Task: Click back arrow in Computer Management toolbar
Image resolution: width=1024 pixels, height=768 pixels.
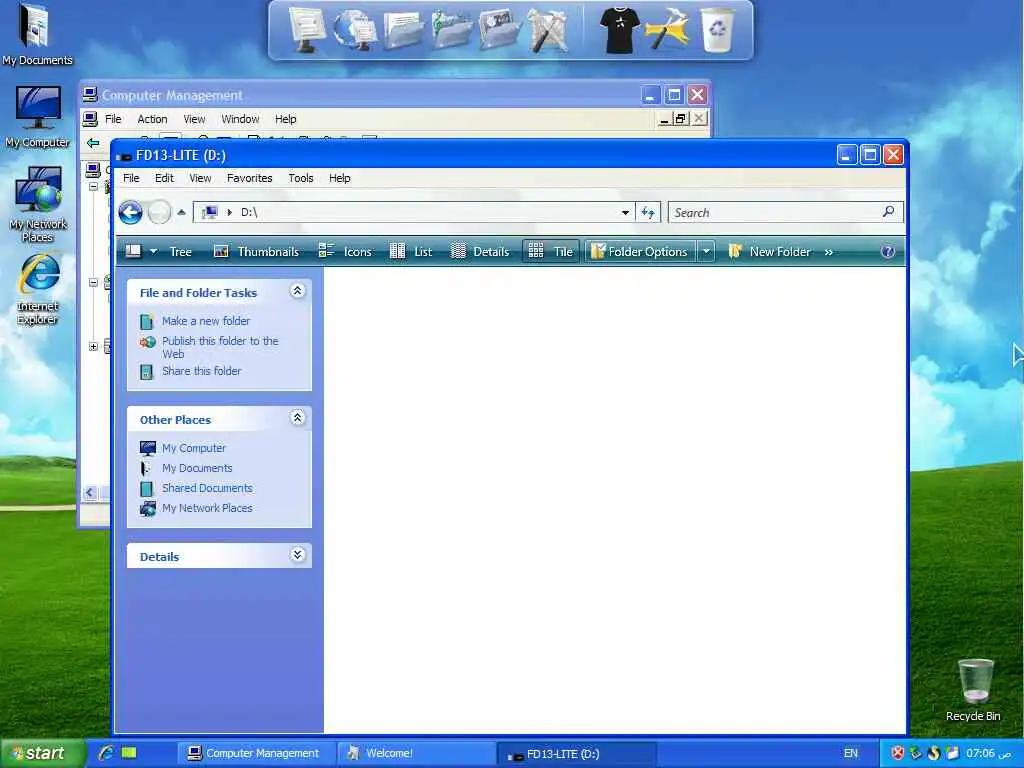Action: click(93, 142)
